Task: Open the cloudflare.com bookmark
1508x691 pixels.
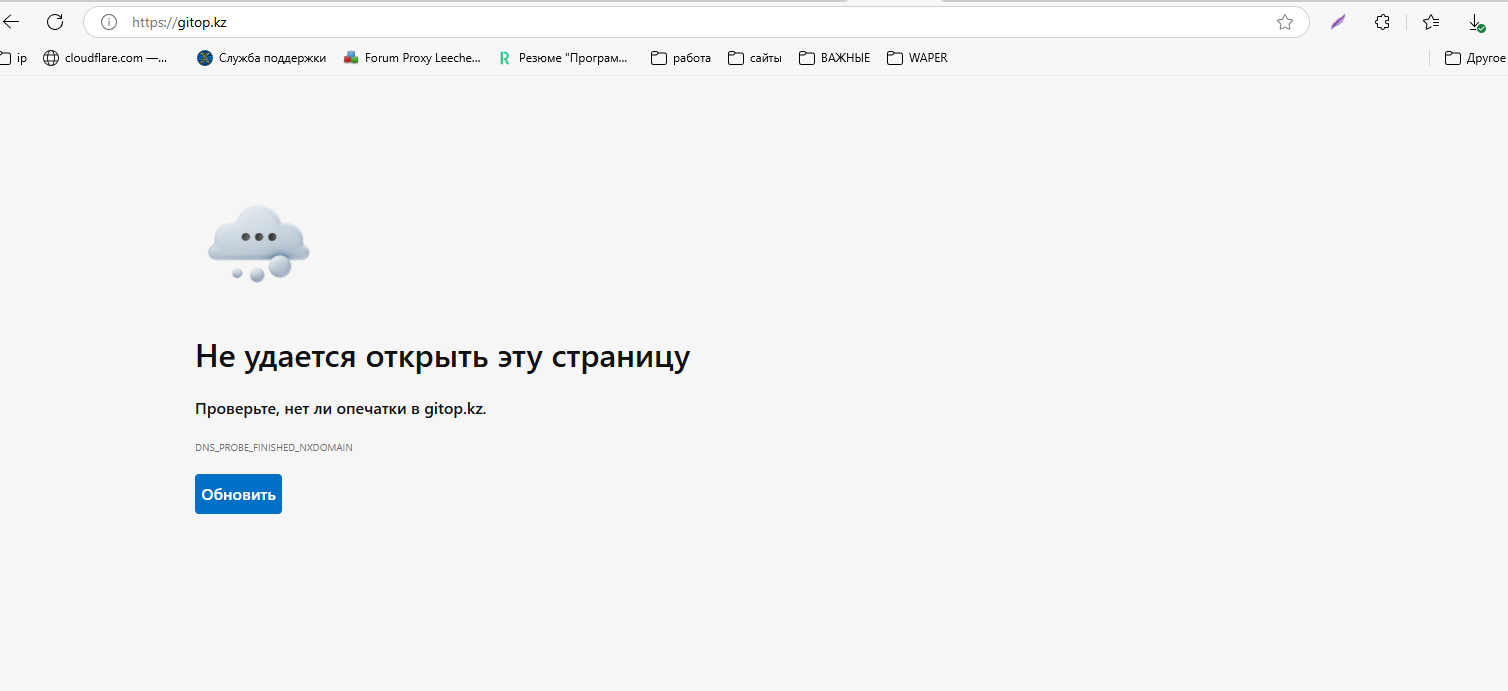Action: (x=106, y=58)
